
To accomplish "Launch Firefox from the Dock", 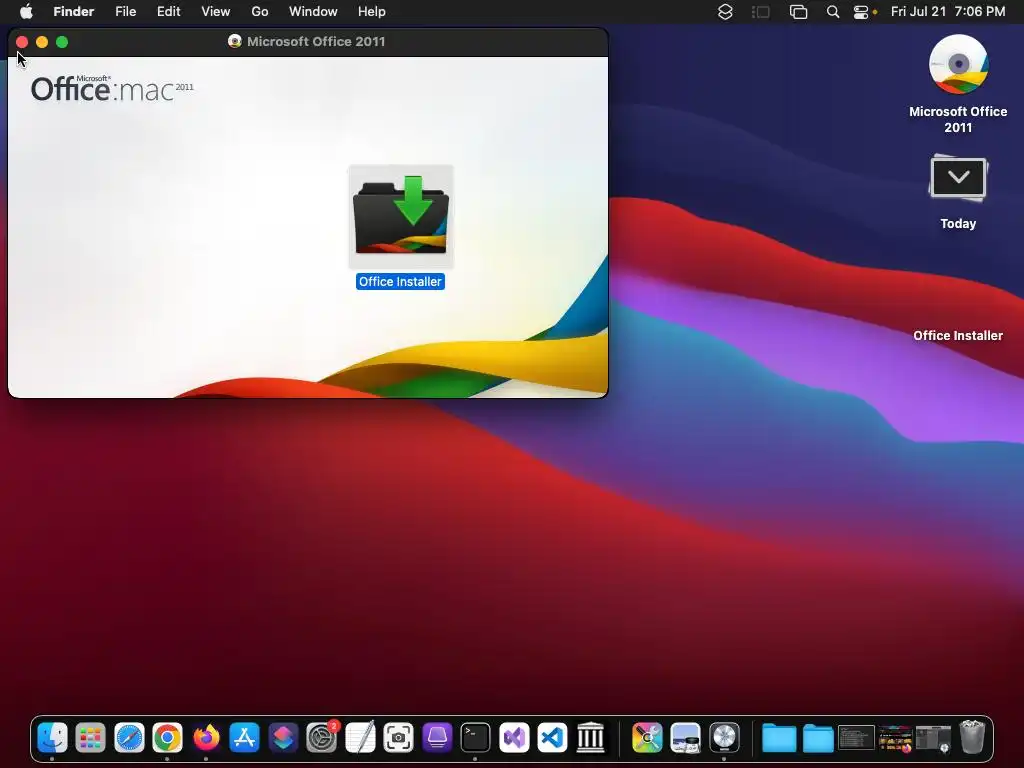I will pyautogui.click(x=206, y=738).
